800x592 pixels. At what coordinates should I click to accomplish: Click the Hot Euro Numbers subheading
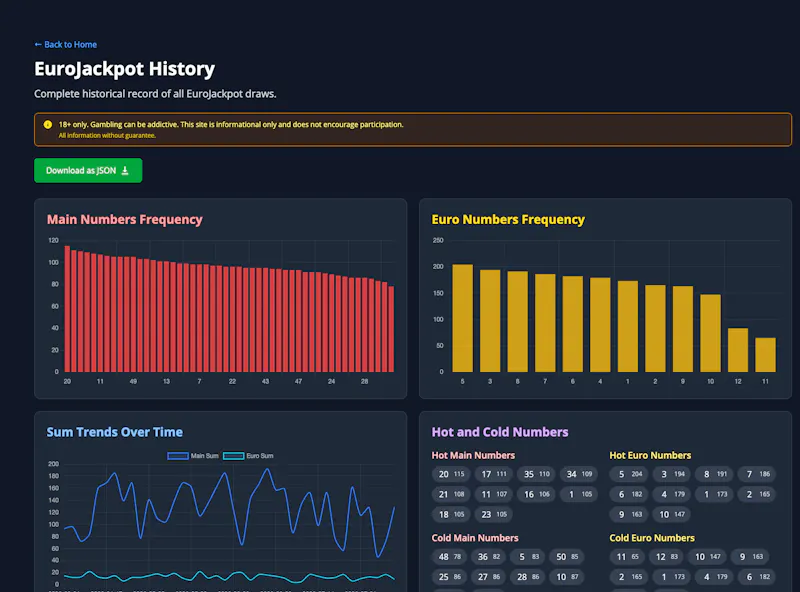point(650,455)
